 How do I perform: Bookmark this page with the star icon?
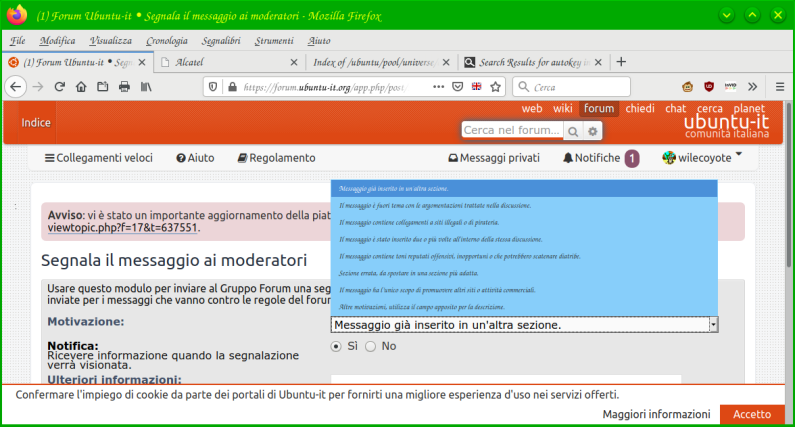495,87
